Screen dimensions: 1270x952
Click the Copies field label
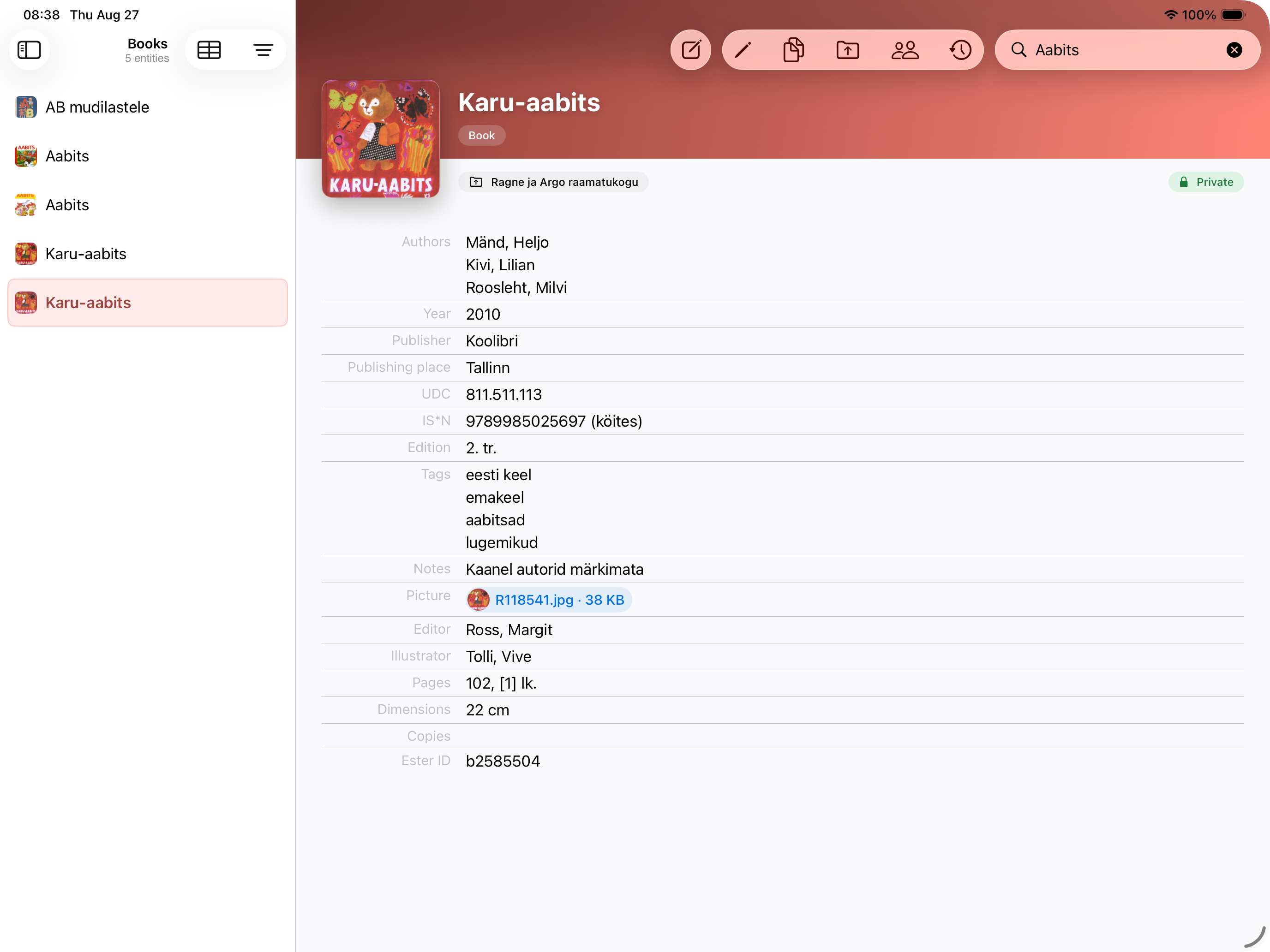(x=428, y=736)
